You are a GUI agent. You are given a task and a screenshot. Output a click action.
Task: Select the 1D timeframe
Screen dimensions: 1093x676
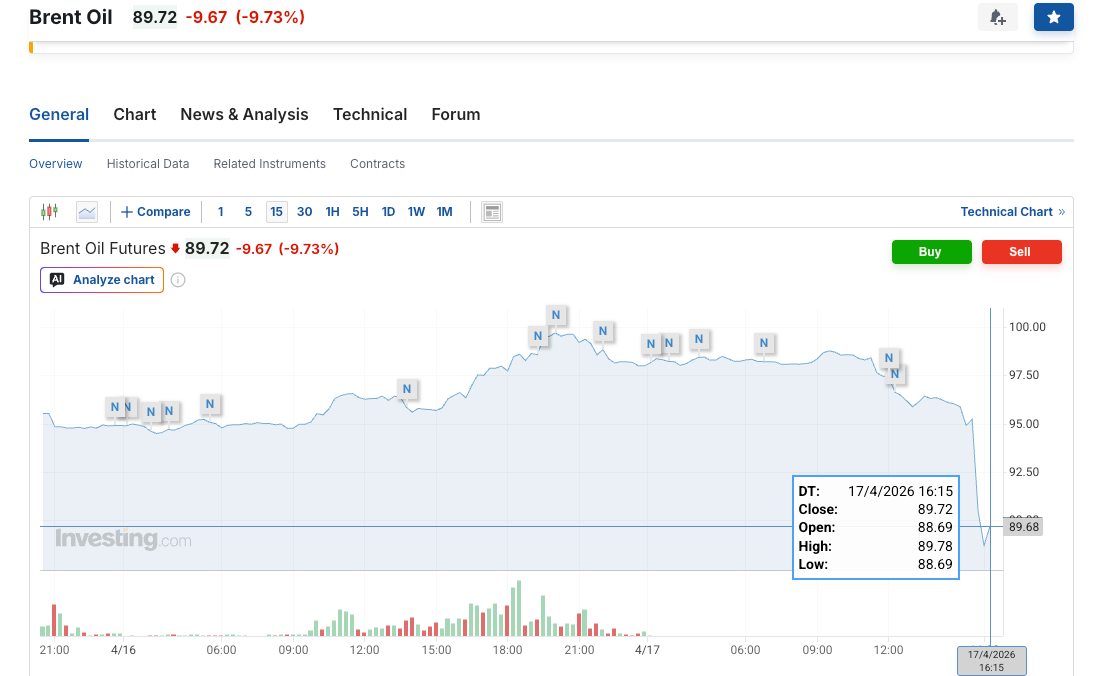click(388, 212)
